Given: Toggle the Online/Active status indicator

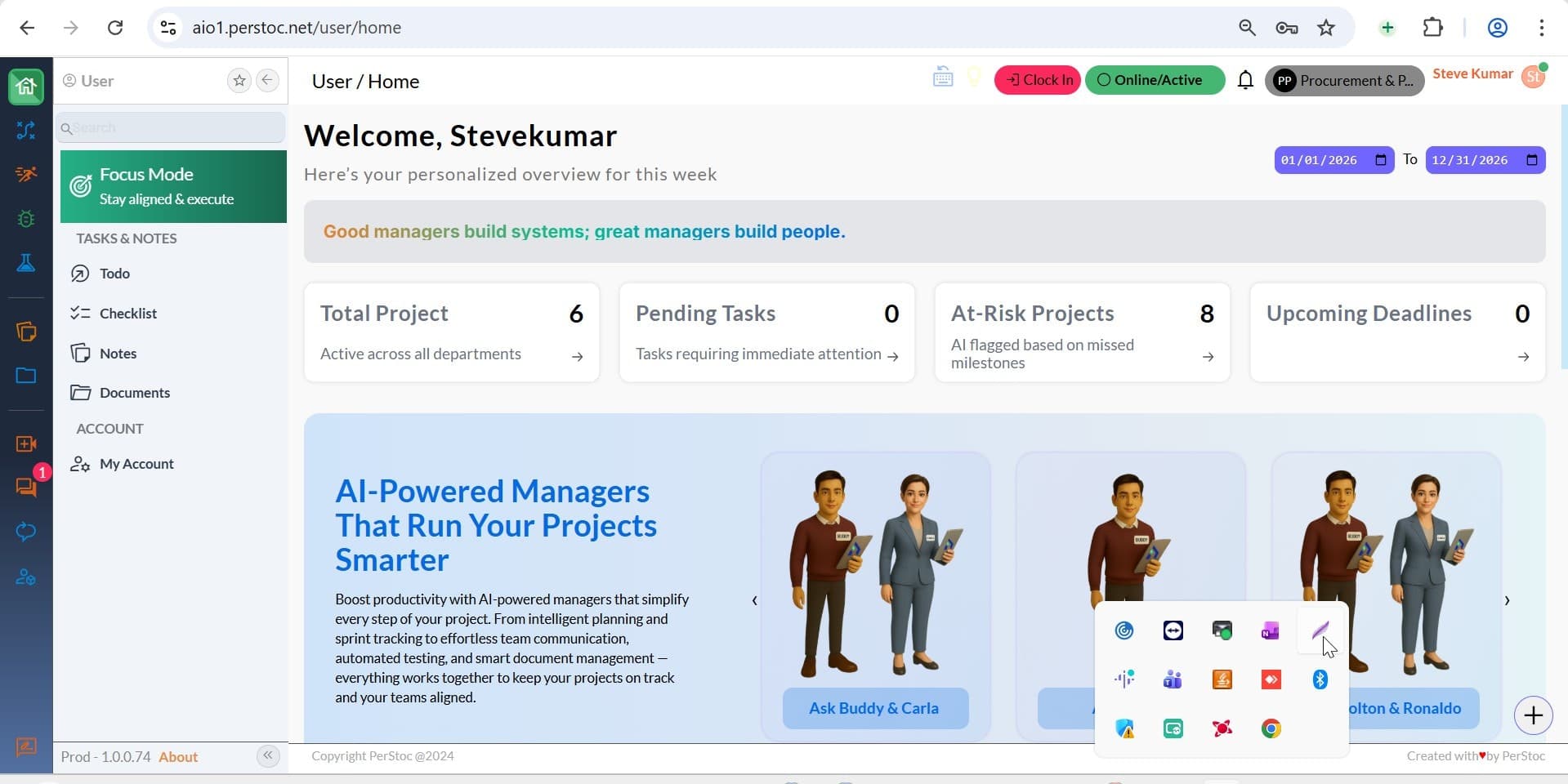Looking at the screenshot, I should coord(1155,79).
